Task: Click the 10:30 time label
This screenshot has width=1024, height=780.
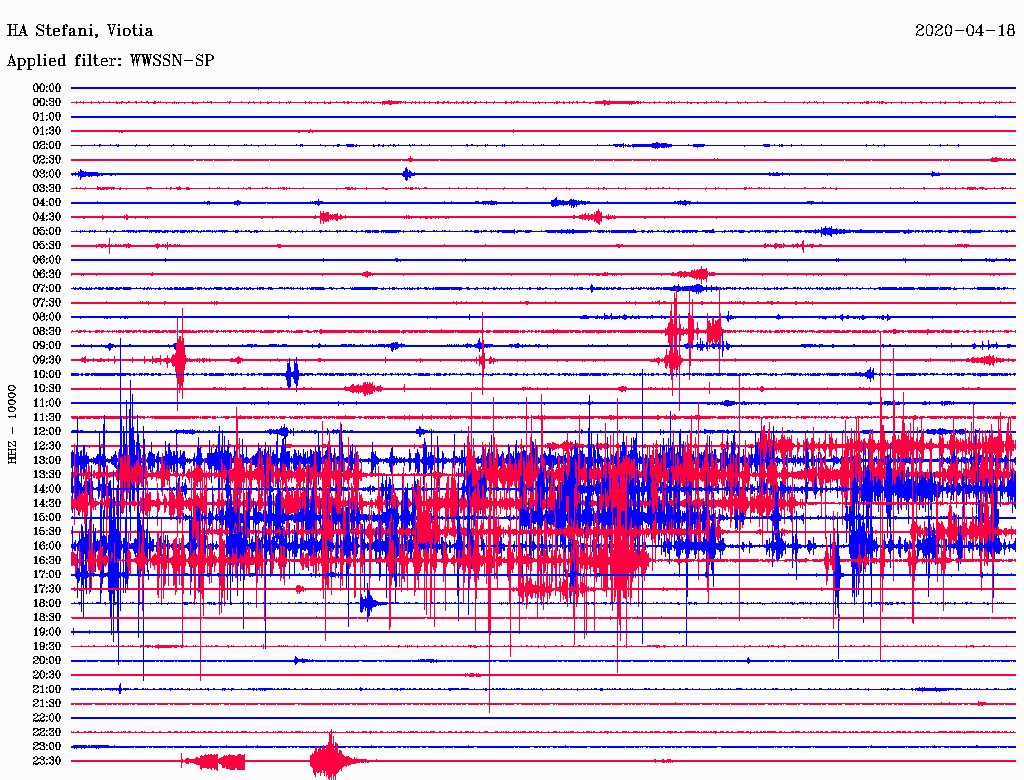Action: [47, 389]
